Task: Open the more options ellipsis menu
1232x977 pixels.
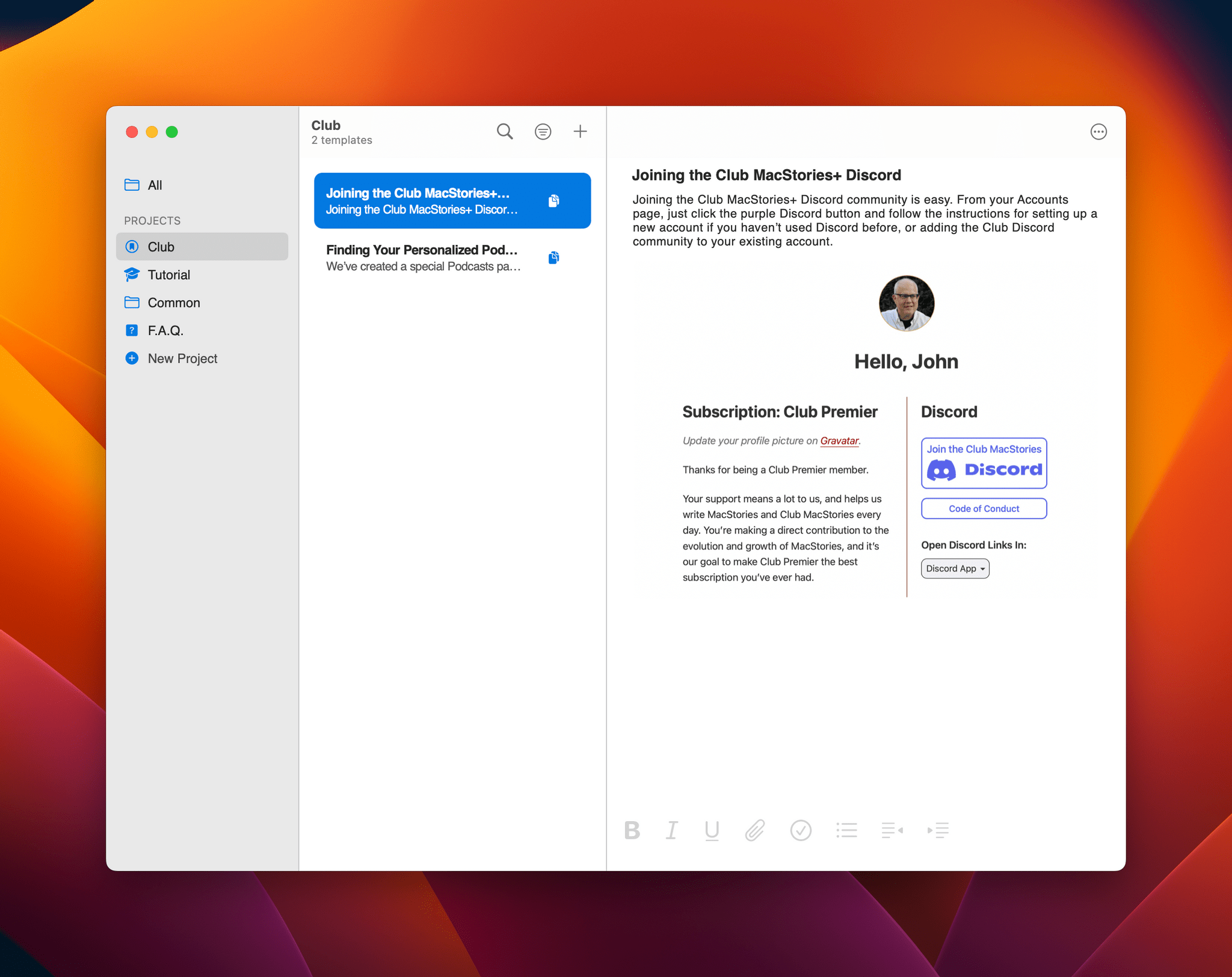Action: [x=1098, y=132]
